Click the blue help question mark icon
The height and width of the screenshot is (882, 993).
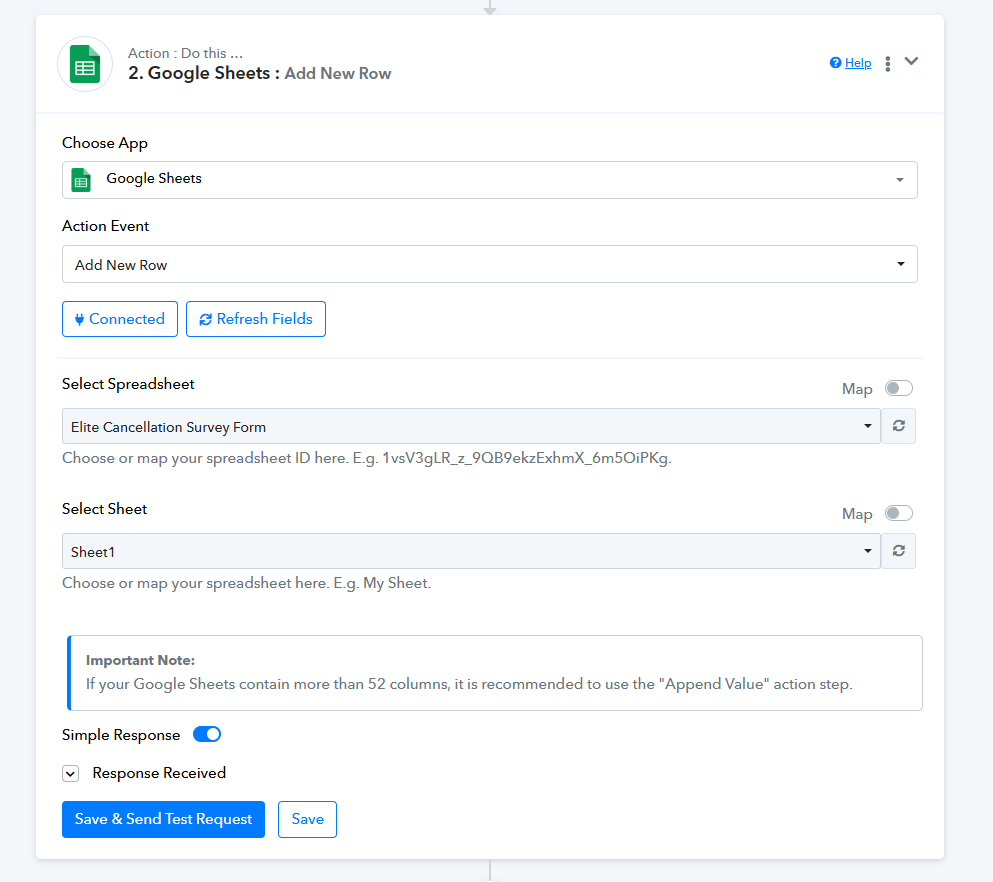tap(835, 63)
